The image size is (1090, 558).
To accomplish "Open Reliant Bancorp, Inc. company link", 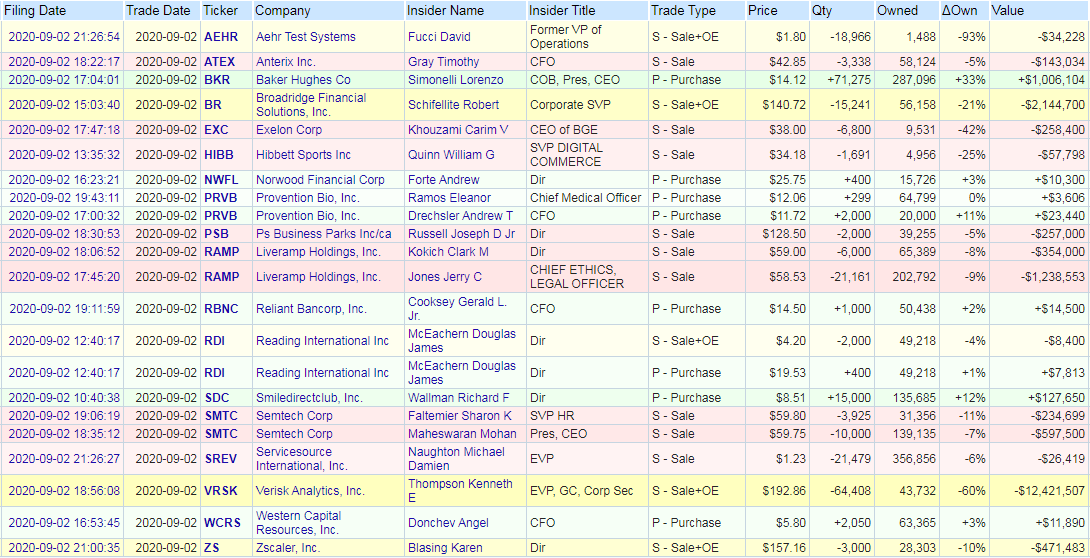I will point(311,309).
